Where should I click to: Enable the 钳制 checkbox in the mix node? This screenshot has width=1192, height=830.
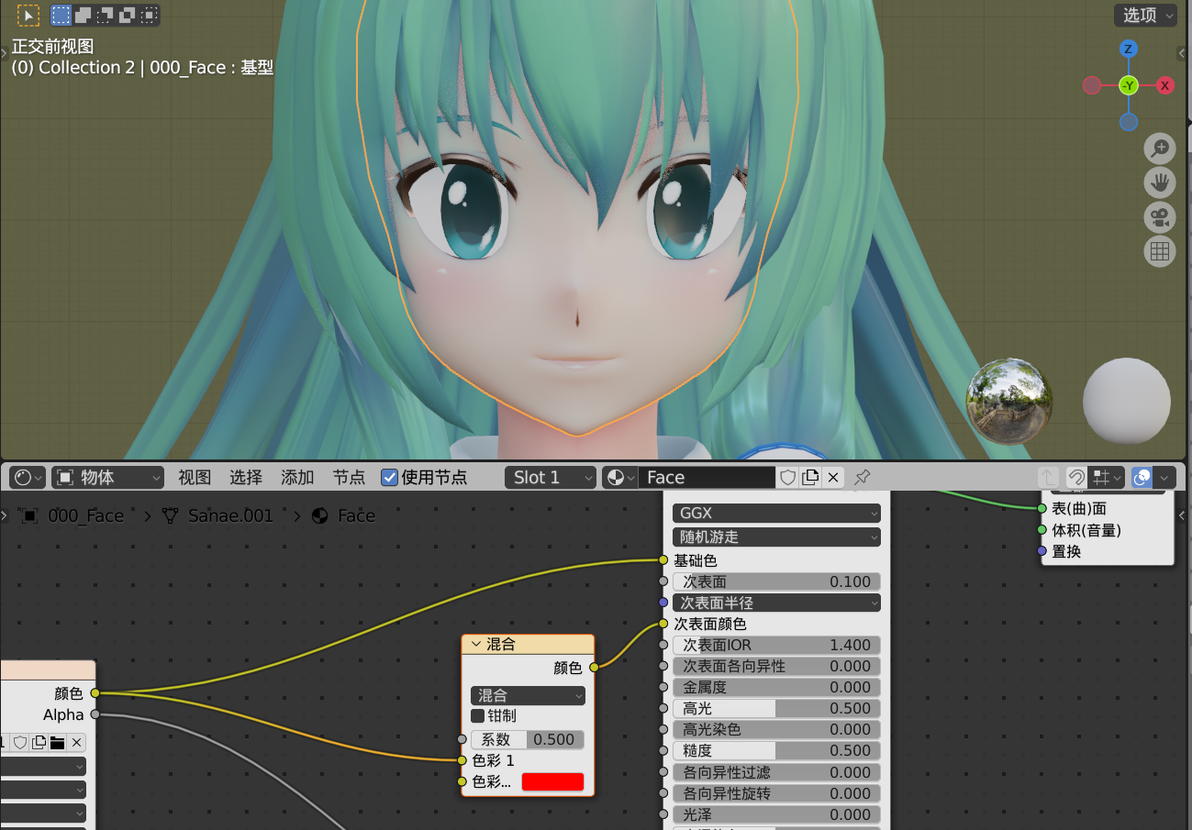pos(478,716)
